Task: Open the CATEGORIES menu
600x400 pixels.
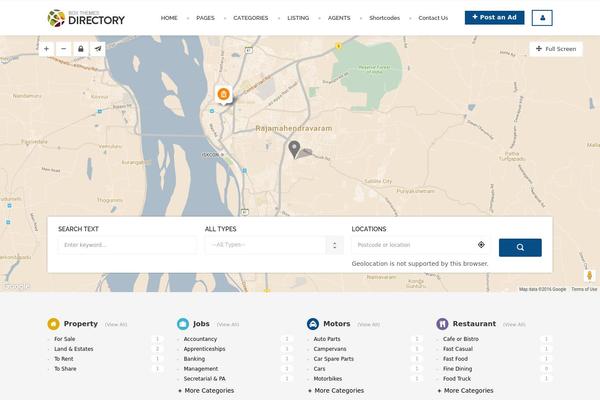Action: (251, 18)
